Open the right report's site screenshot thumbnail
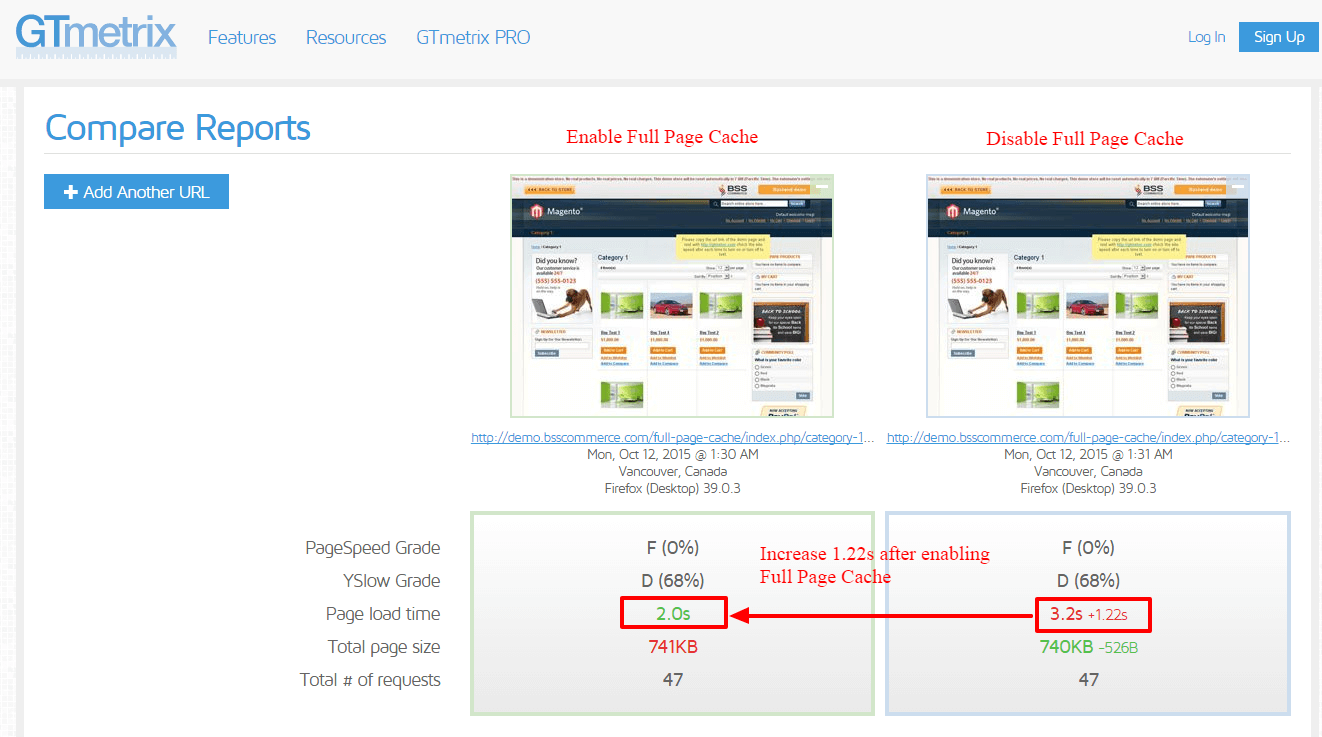 click(x=1088, y=296)
